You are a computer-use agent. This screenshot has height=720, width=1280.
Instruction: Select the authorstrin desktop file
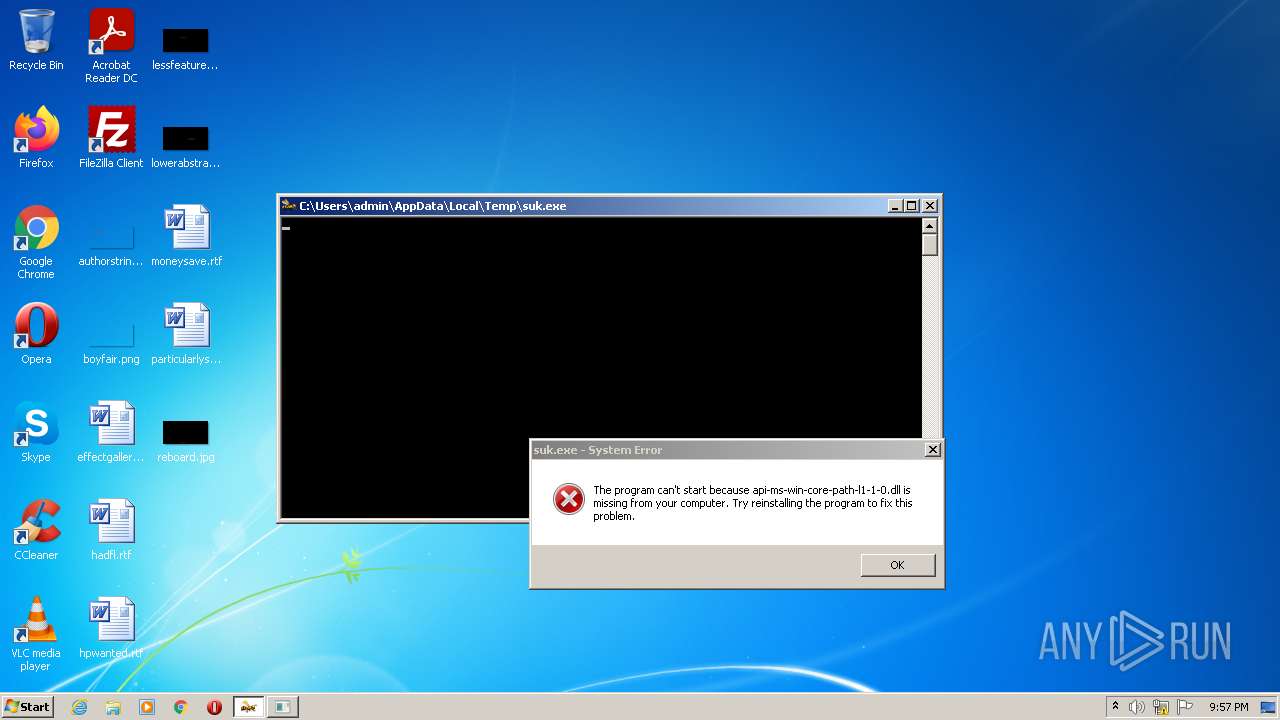(111, 242)
